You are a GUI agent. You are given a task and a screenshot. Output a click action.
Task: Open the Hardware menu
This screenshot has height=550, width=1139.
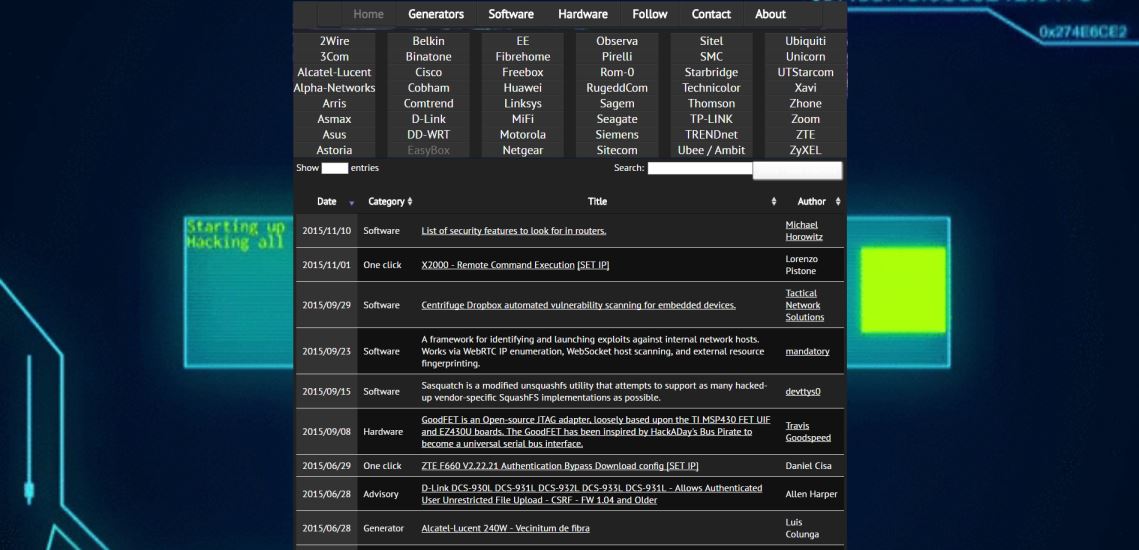click(583, 14)
